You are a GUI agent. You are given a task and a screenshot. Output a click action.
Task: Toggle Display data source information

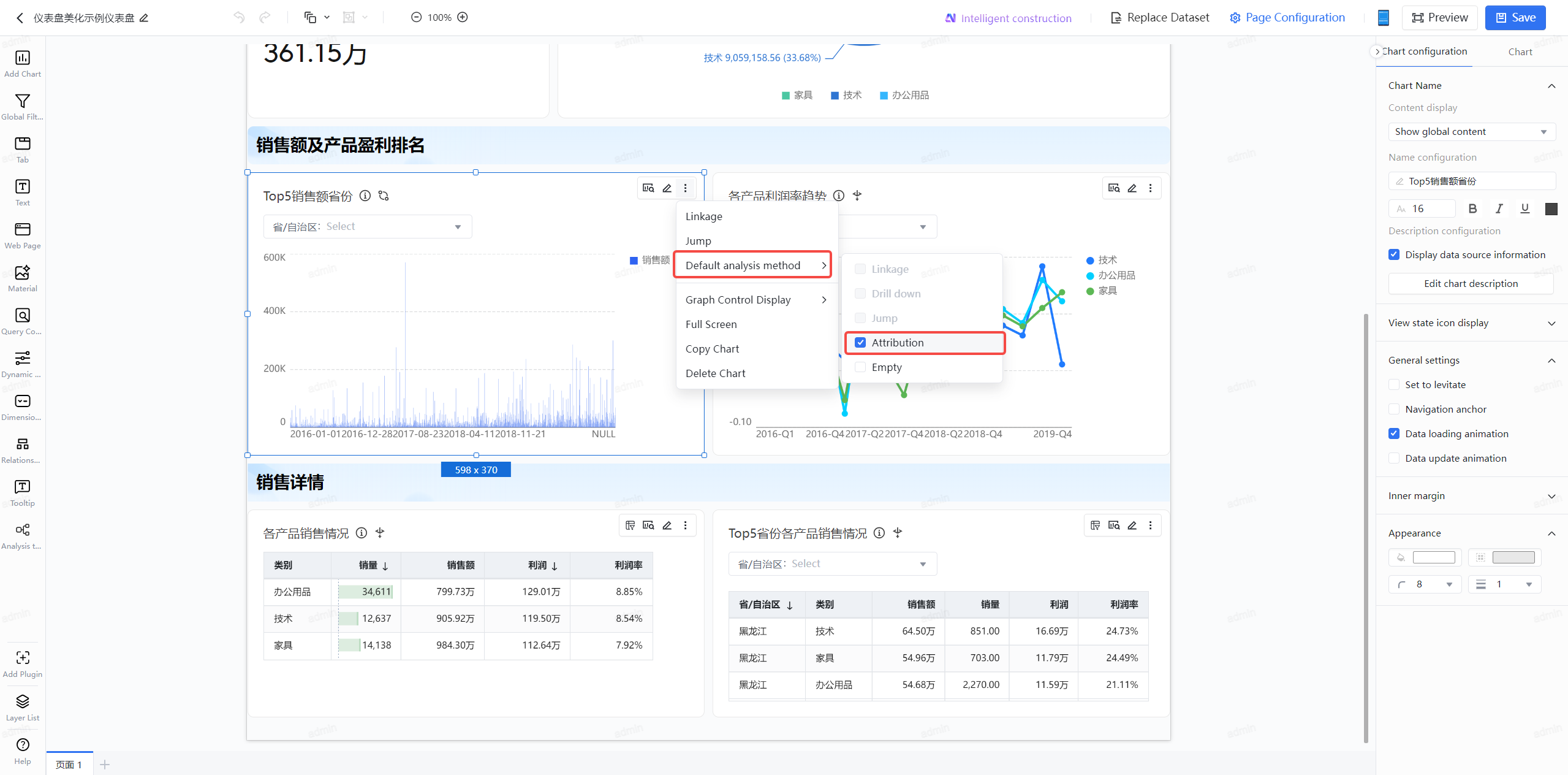pos(1394,254)
